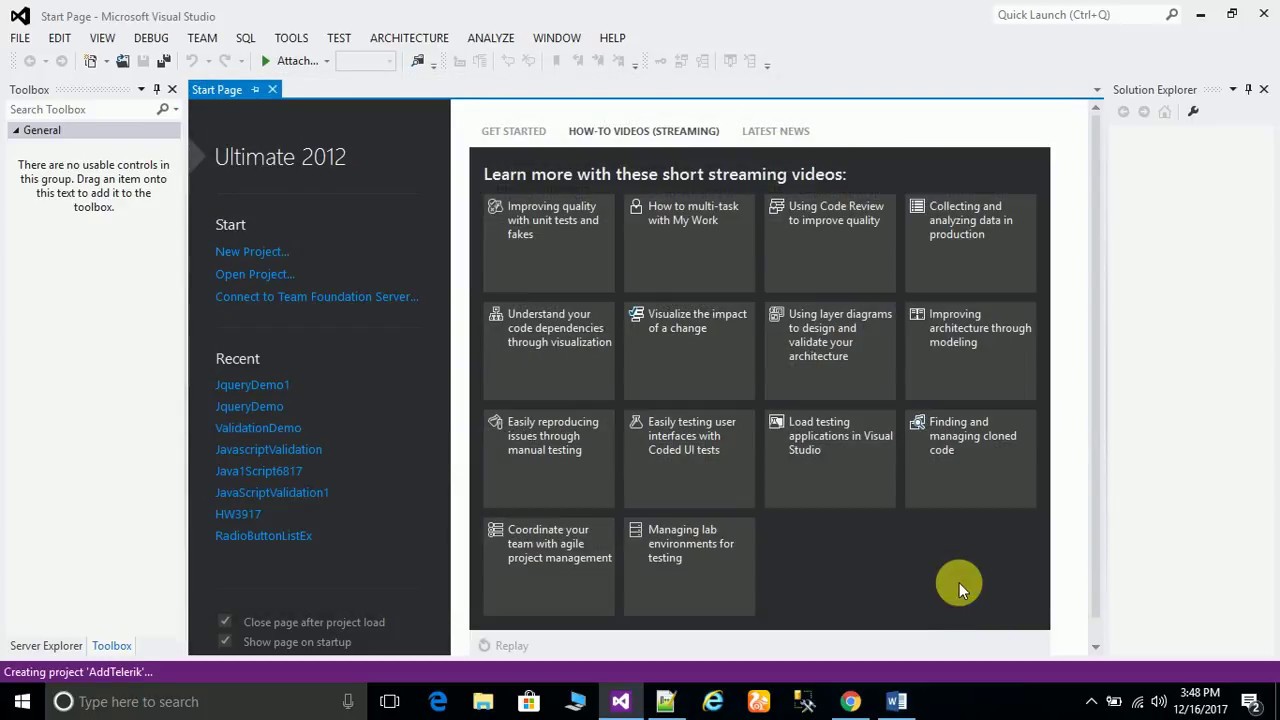Click the Save All toolbar icon
The width and height of the screenshot is (1280, 720).
click(x=164, y=61)
